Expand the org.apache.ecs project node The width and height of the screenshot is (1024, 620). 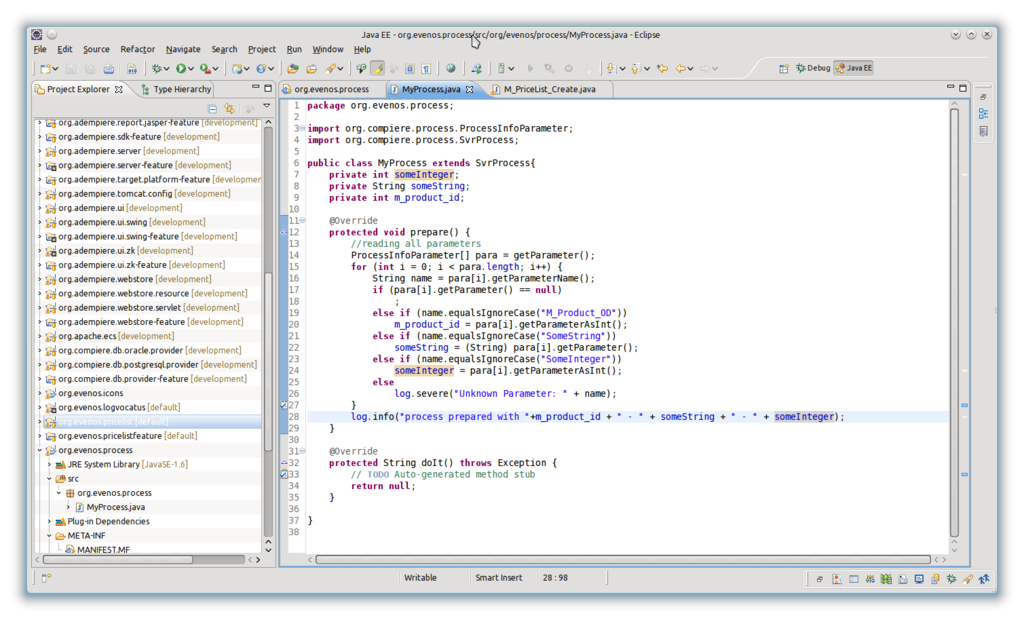[40, 336]
